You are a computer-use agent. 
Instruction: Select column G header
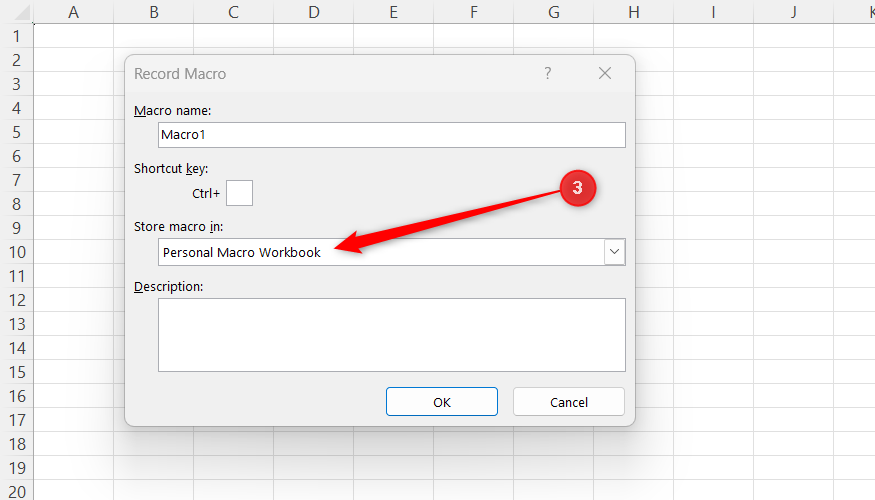(x=554, y=12)
